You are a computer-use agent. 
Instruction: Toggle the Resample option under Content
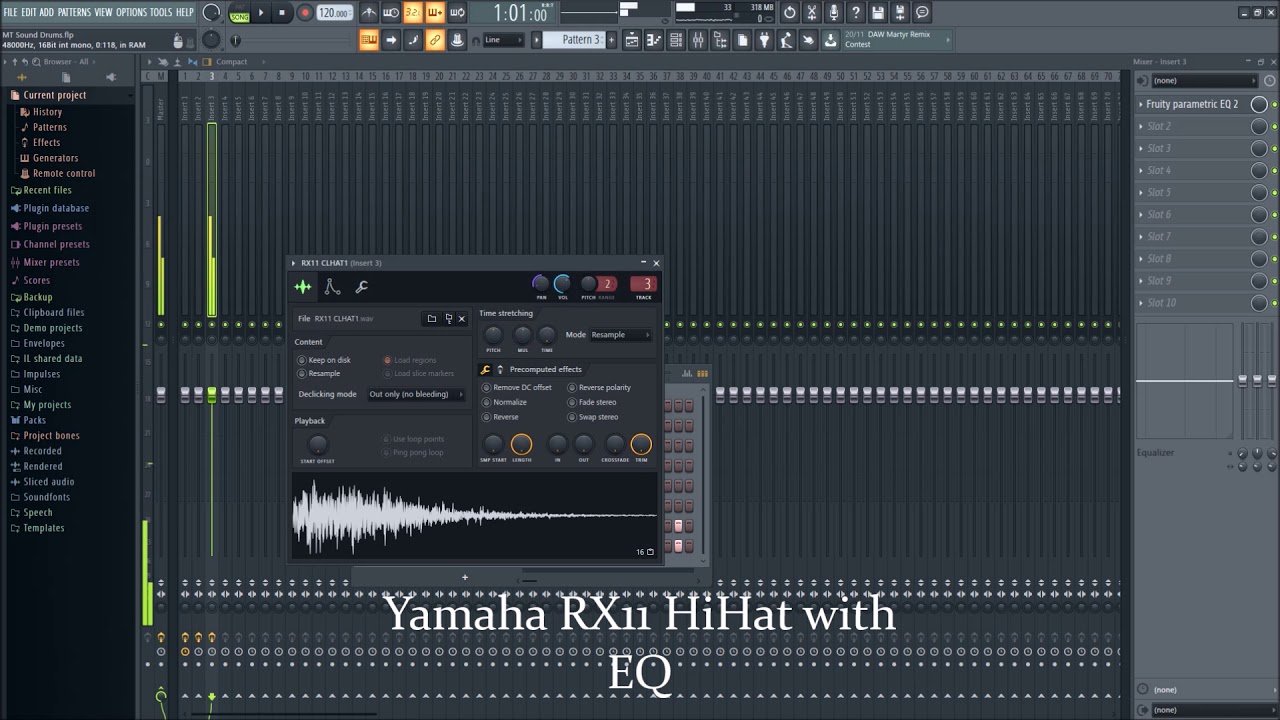click(x=319, y=374)
